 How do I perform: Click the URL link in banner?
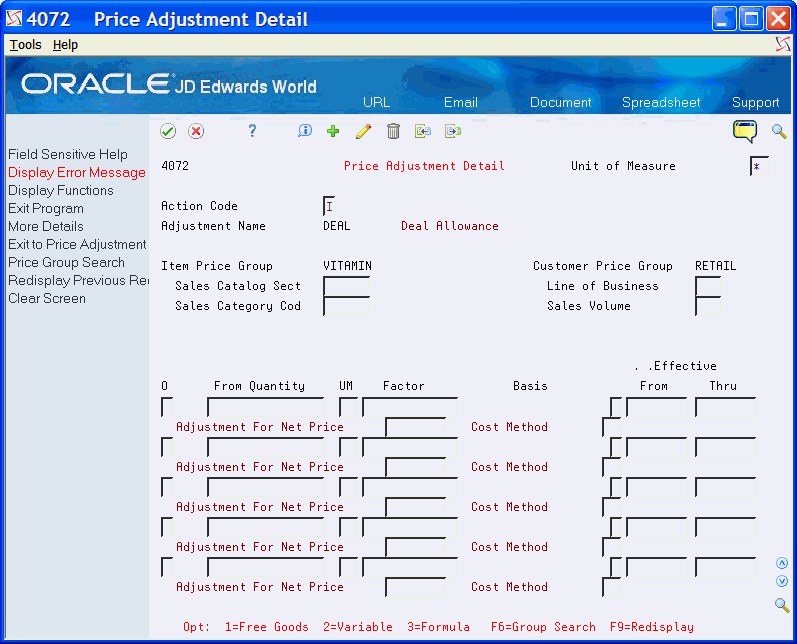point(377,102)
